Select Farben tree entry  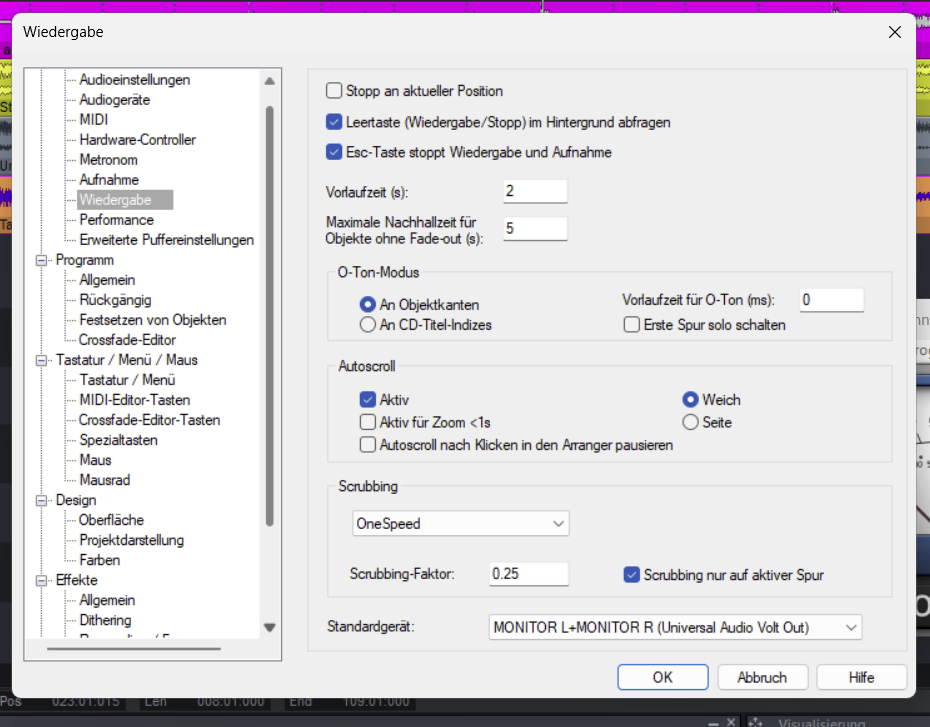tap(100, 560)
